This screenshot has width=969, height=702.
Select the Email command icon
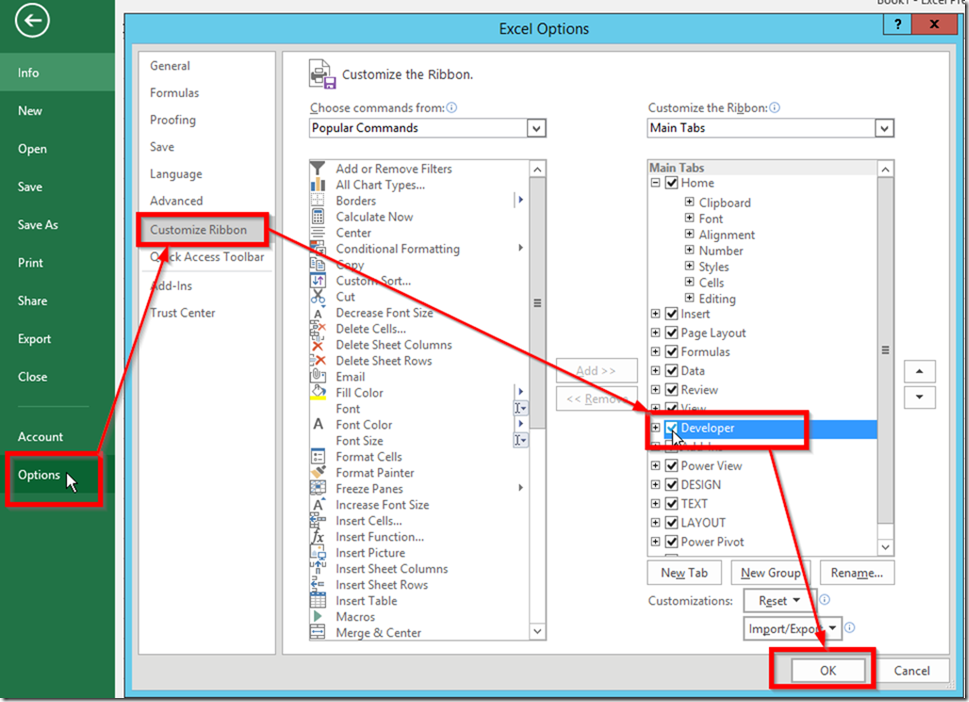(x=318, y=376)
